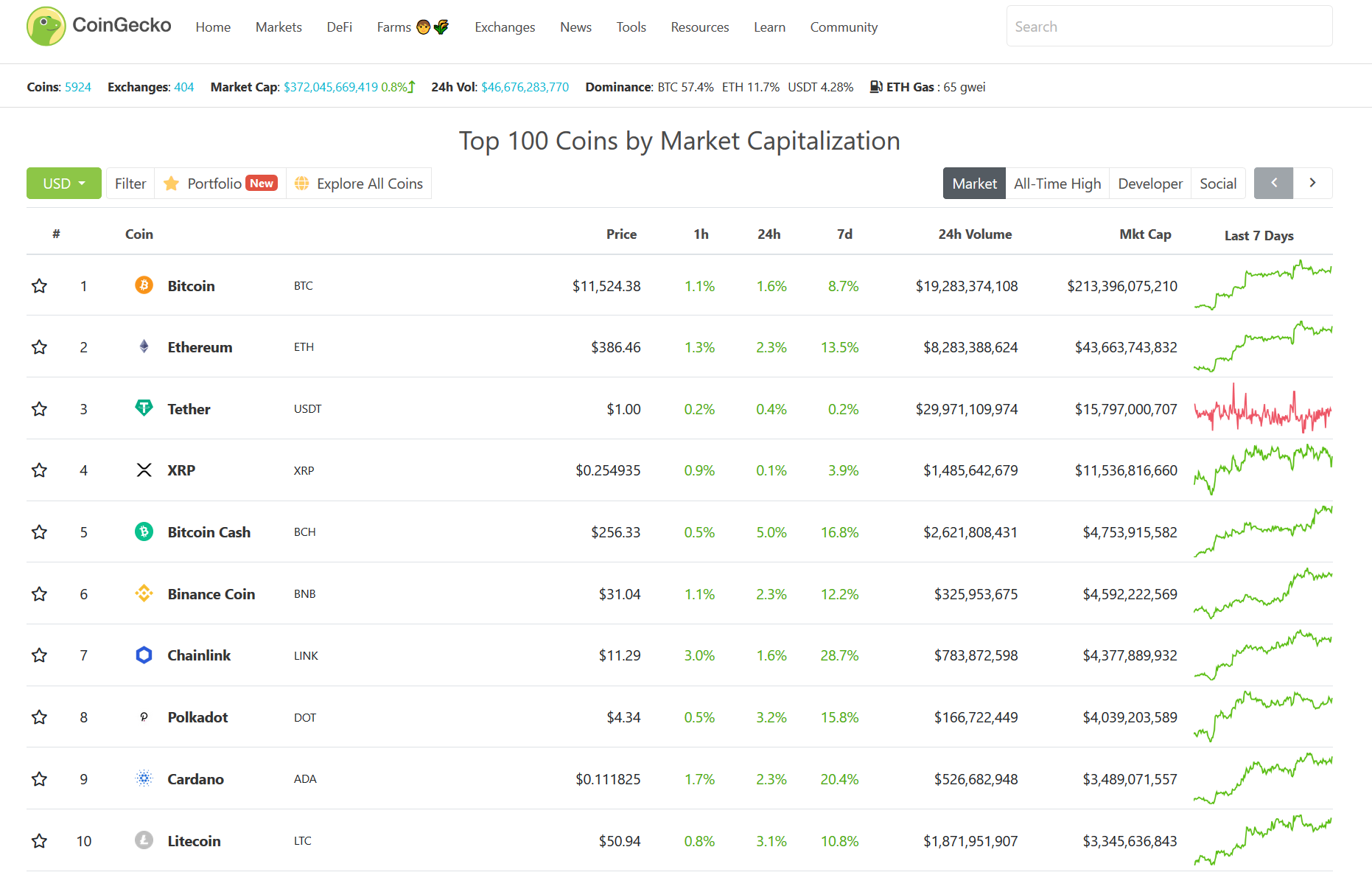Open the Community navigation menu
The width and height of the screenshot is (1372, 875).
coord(844,27)
